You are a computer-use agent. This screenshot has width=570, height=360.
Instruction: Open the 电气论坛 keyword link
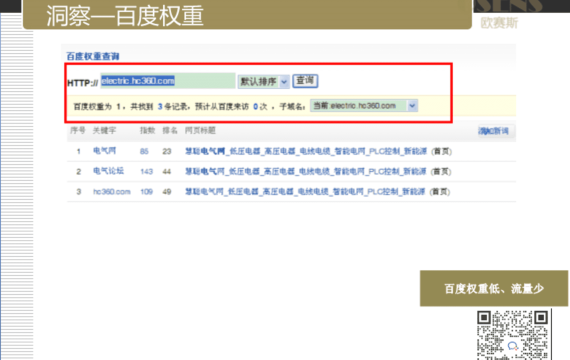click(108, 171)
